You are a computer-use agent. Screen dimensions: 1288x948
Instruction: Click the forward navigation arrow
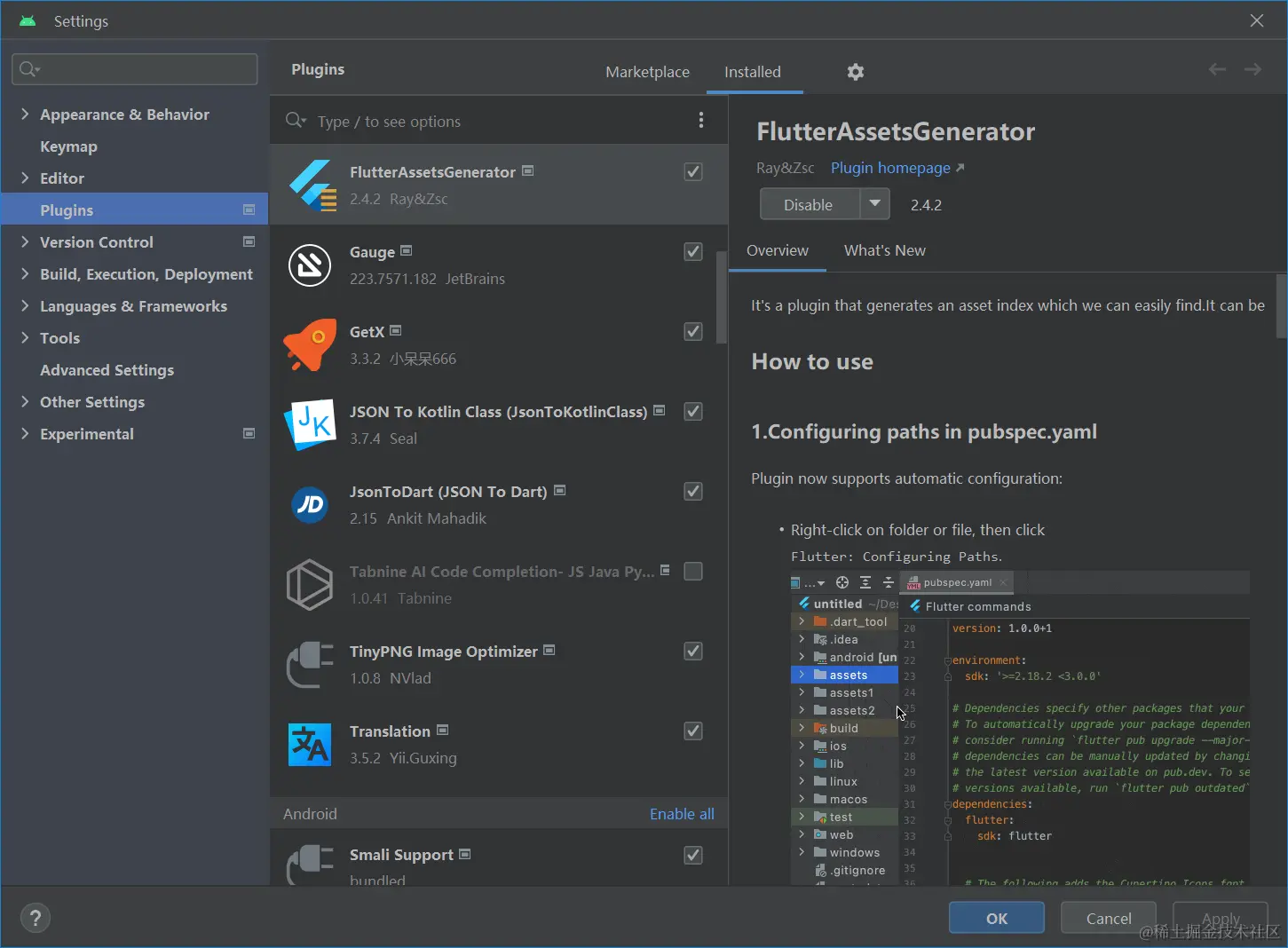tap(1252, 69)
